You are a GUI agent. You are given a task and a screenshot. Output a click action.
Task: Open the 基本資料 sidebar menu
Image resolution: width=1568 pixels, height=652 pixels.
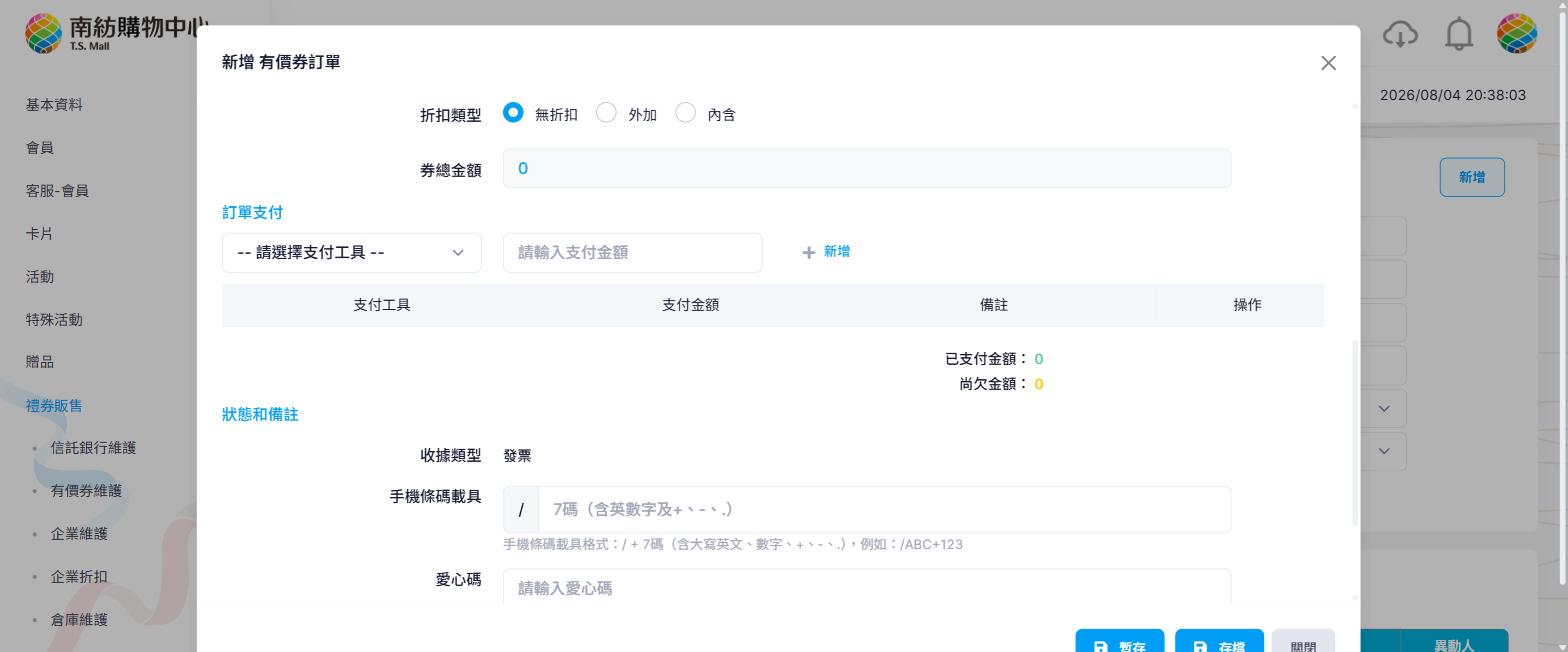[x=54, y=105]
